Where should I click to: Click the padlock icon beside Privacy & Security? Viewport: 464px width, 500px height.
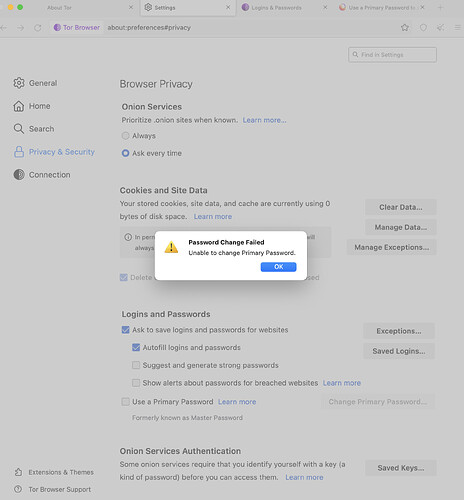click(19, 152)
